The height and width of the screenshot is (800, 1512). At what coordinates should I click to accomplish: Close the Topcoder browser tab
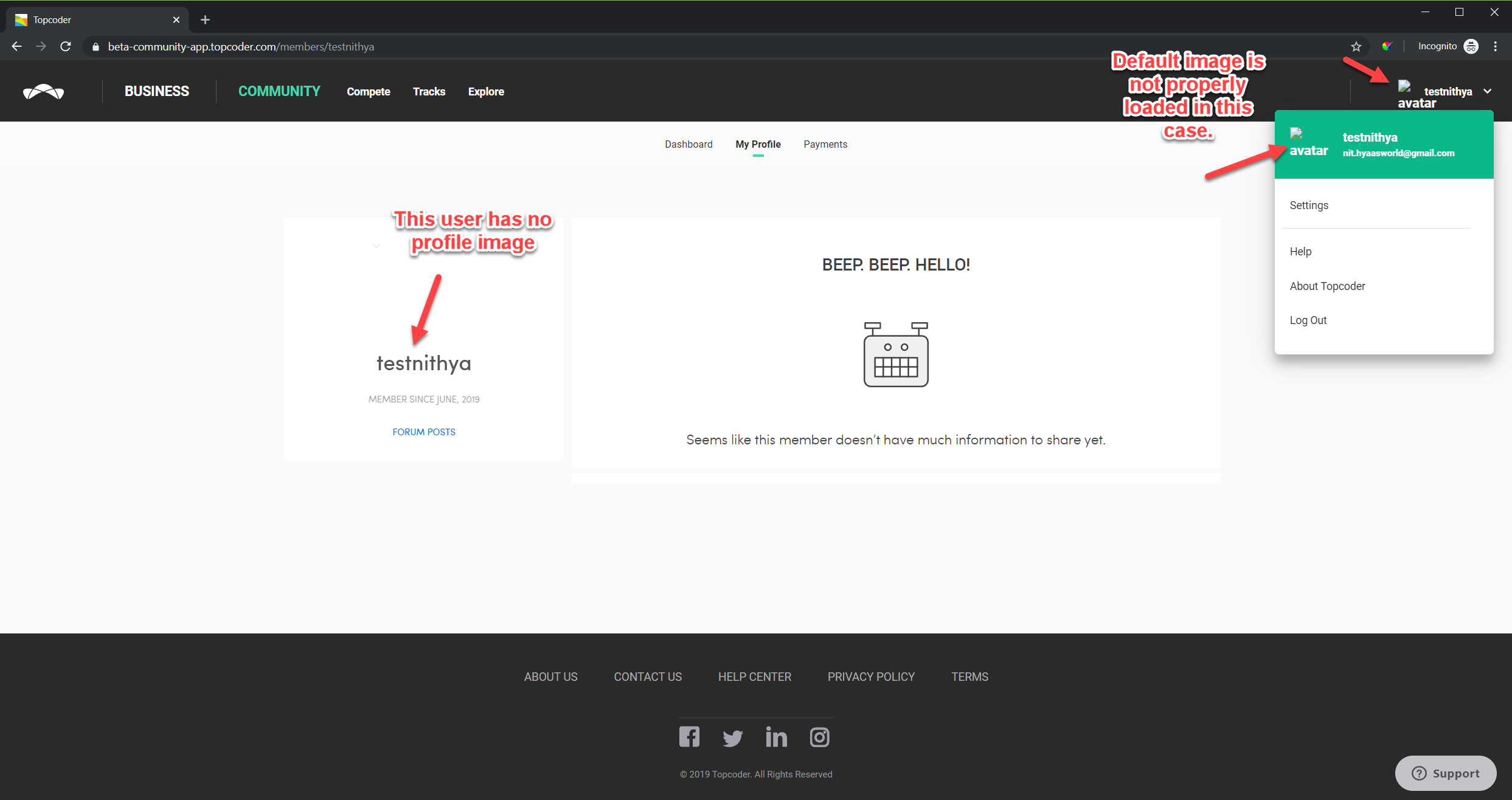[176, 20]
